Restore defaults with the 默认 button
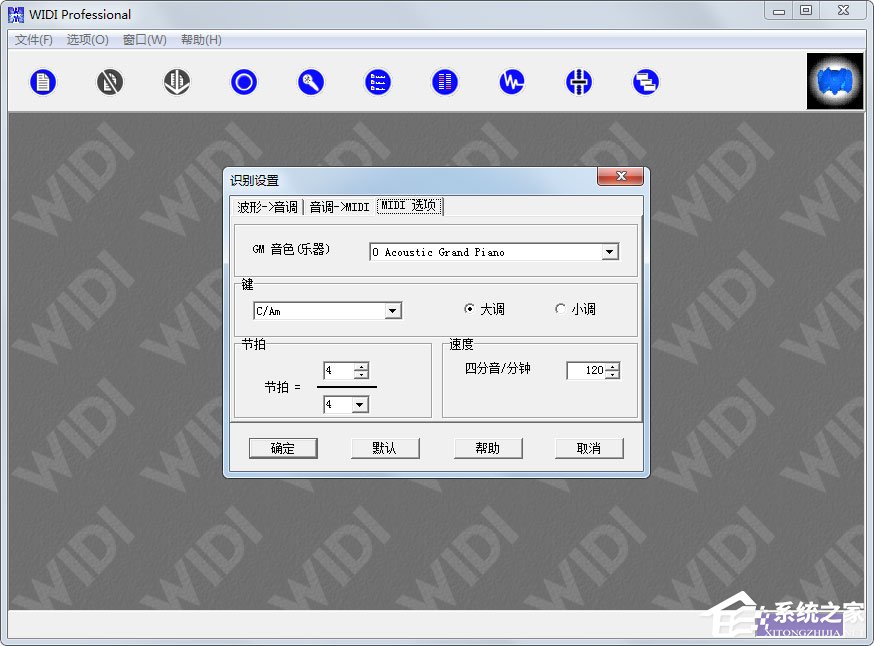 pos(385,448)
